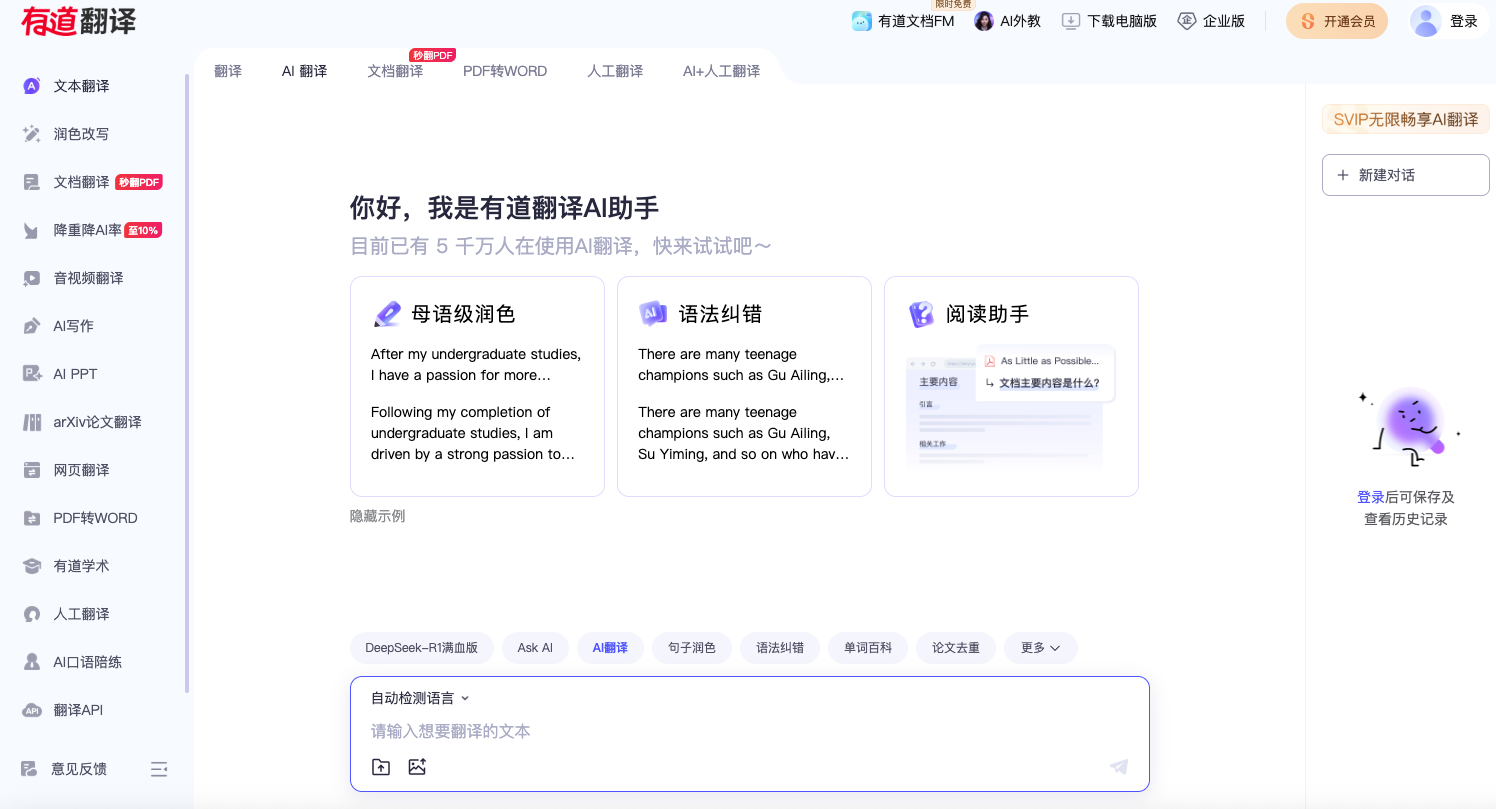Click the 登录 link in history panel
1496x809 pixels.
[x=1370, y=497]
